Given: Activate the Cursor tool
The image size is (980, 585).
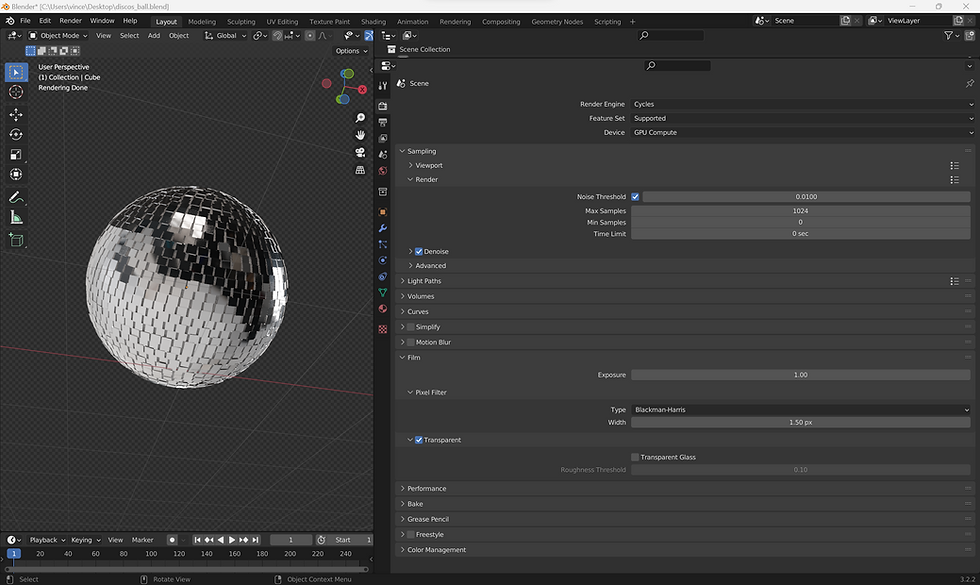Looking at the screenshot, I should point(16,92).
